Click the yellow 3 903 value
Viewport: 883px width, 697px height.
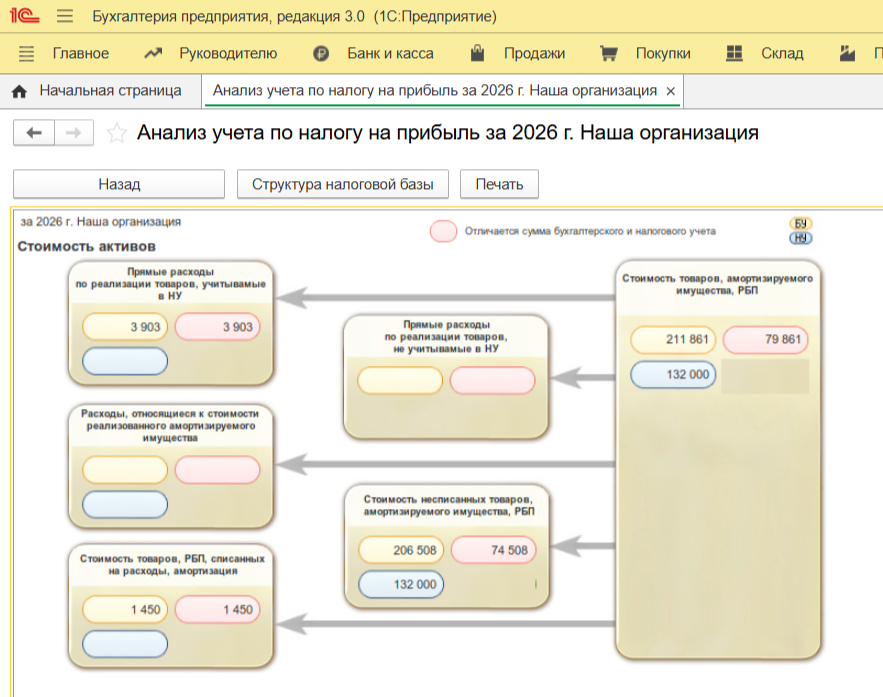[x=125, y=327]
